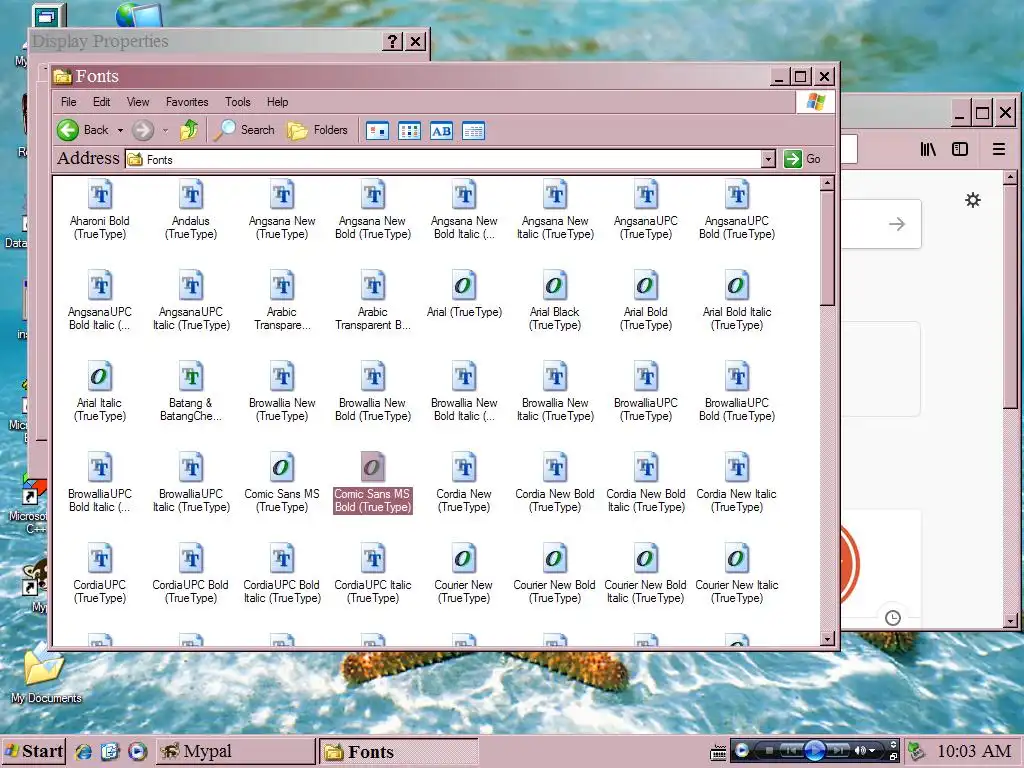
Task: Select the AngsanaUPC Bold (TrueType) icon
Action: [x=737, y=194]
